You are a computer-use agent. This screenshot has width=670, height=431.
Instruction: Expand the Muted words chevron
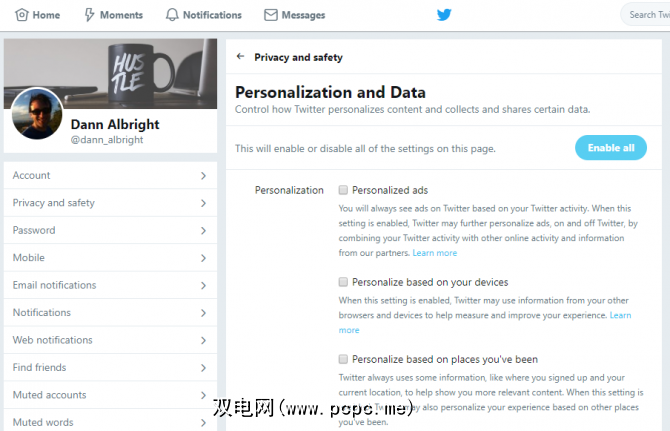click(x=203, y=422)
